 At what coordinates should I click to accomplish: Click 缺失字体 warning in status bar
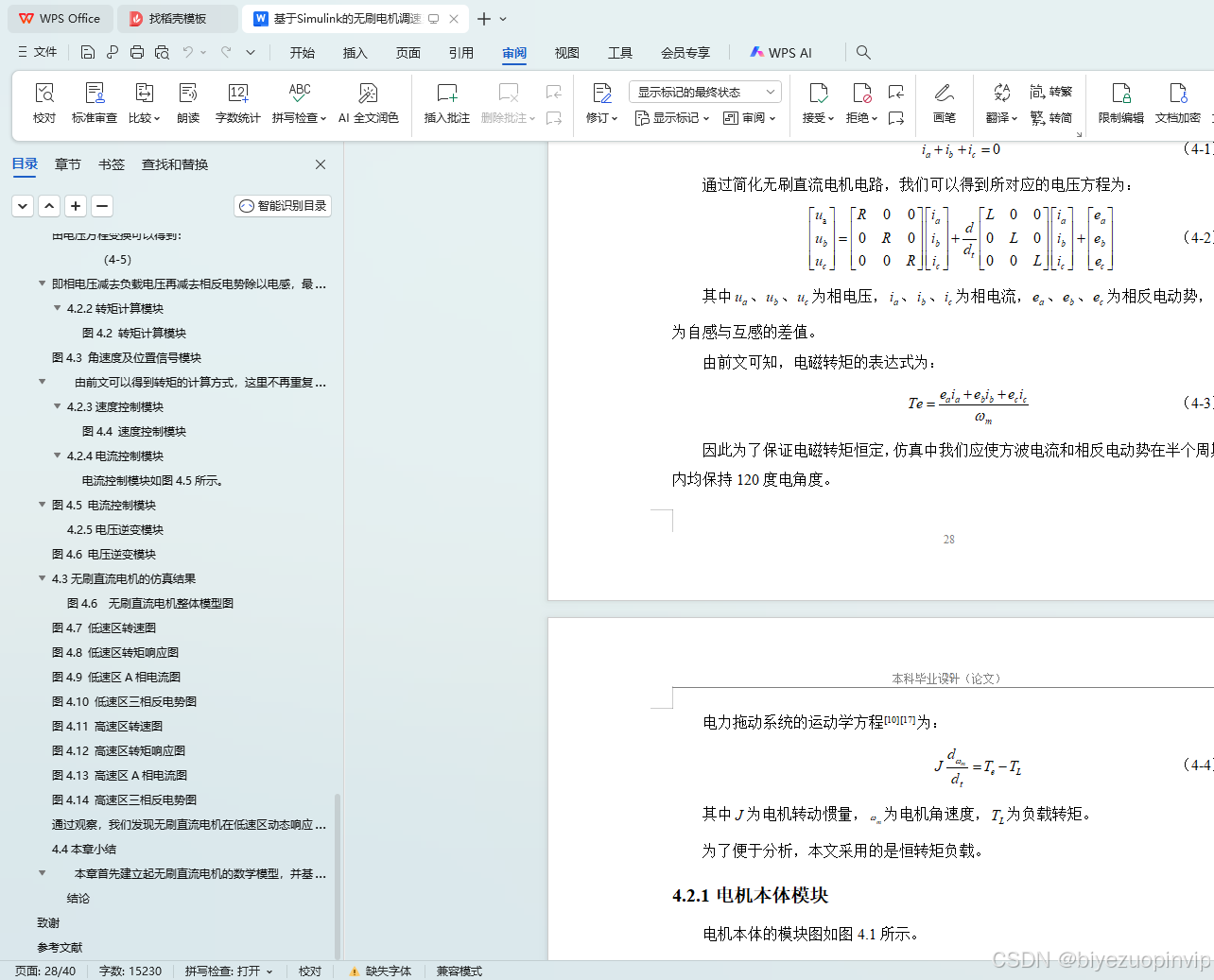(380, 971)
